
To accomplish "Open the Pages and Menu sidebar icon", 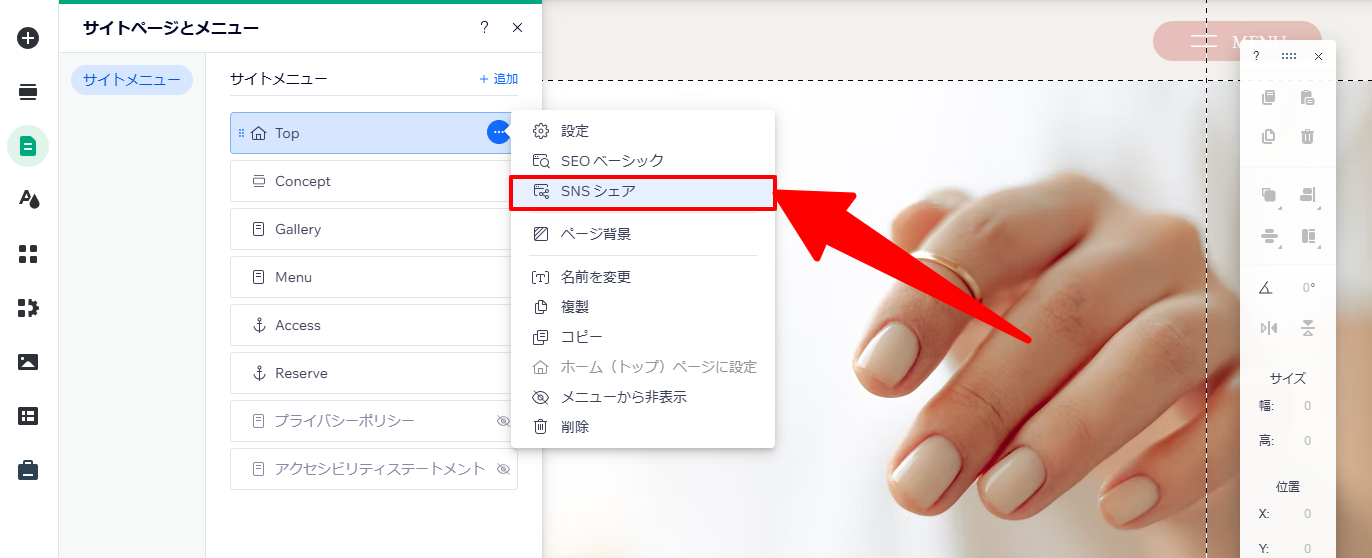I will pos(28,146).
